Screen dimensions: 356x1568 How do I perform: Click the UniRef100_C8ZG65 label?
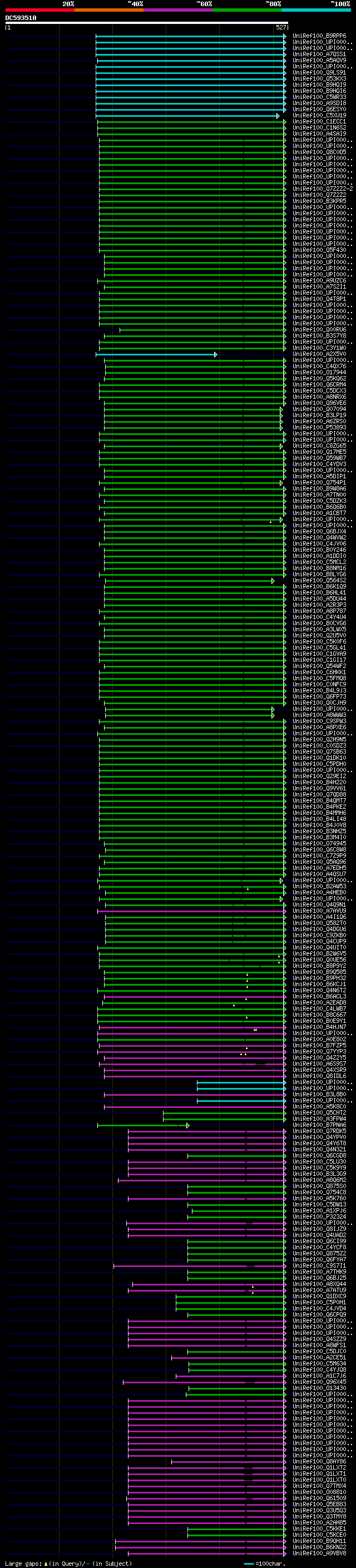[319, 446]
